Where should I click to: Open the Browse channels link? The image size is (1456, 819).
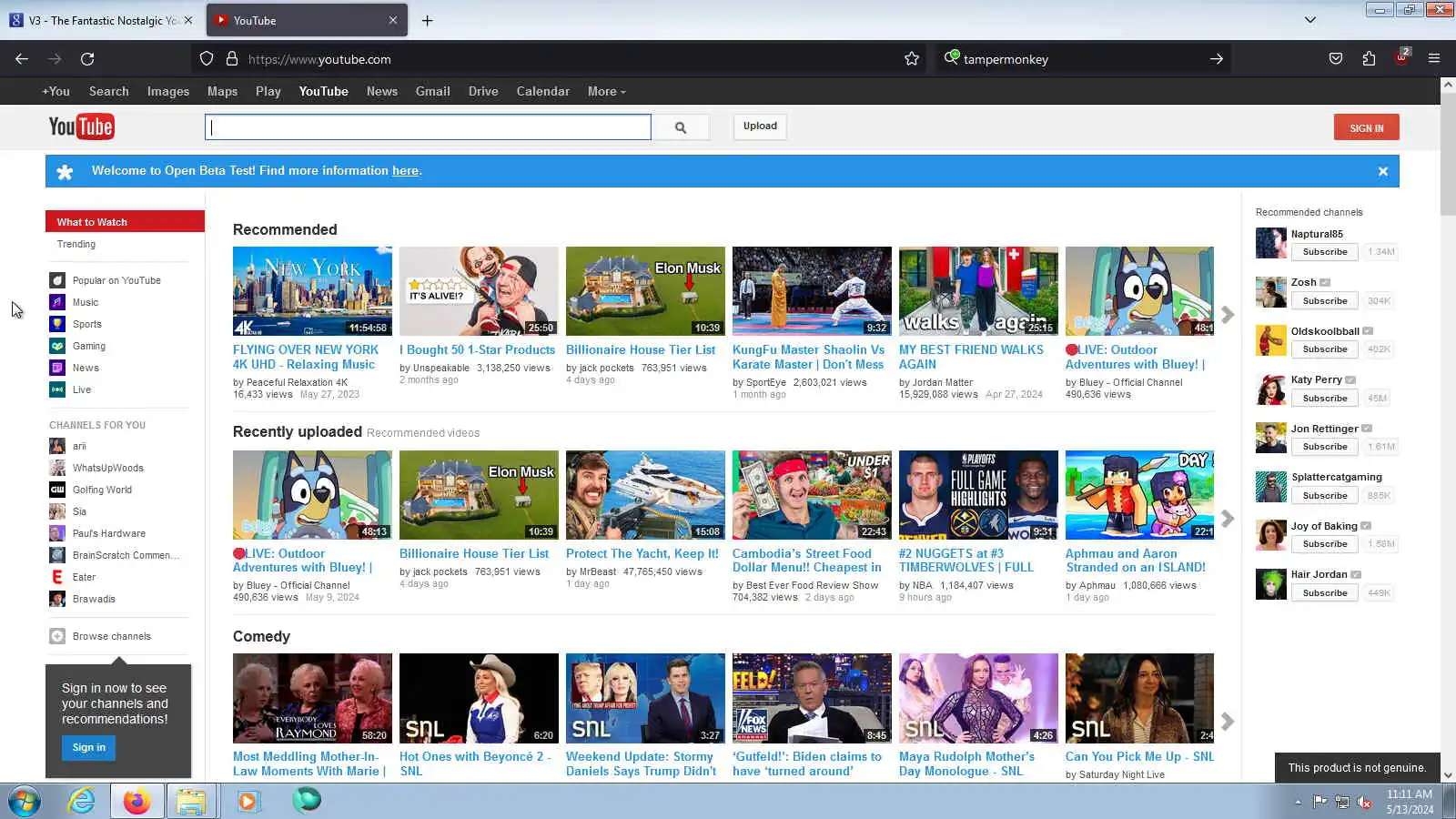tap(112, 636)
